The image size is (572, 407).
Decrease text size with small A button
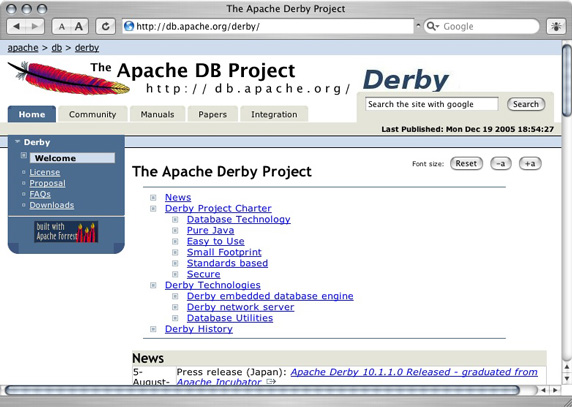(x=61, y=27)
